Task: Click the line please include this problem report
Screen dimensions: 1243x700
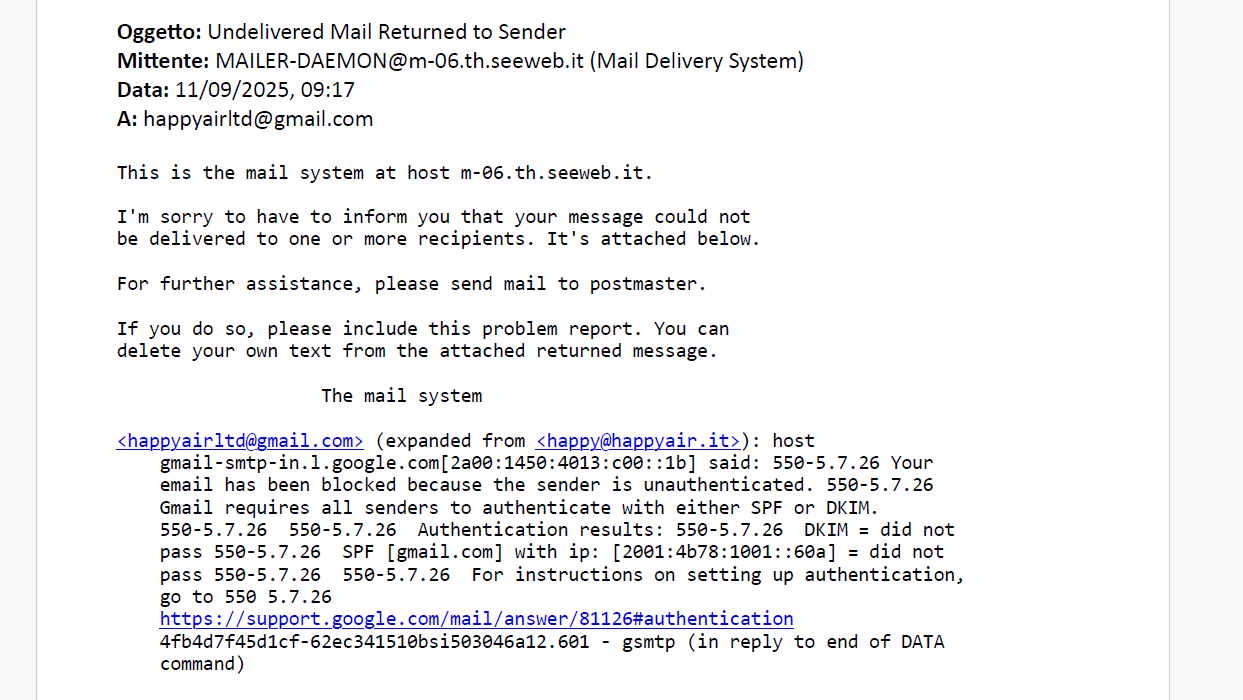Action: pos(423,329)
